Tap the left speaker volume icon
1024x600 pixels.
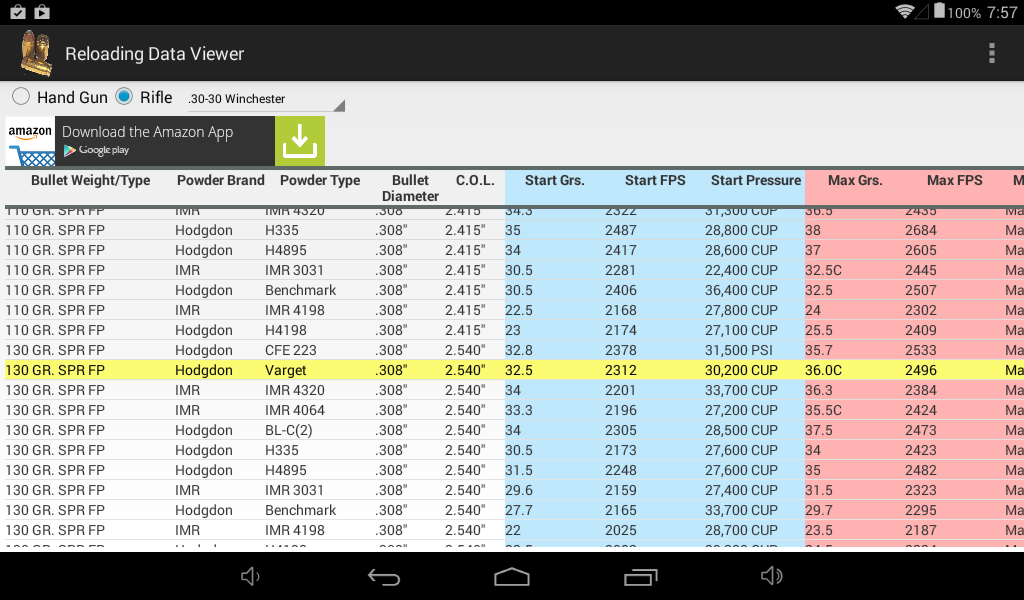tap(249, 576)
